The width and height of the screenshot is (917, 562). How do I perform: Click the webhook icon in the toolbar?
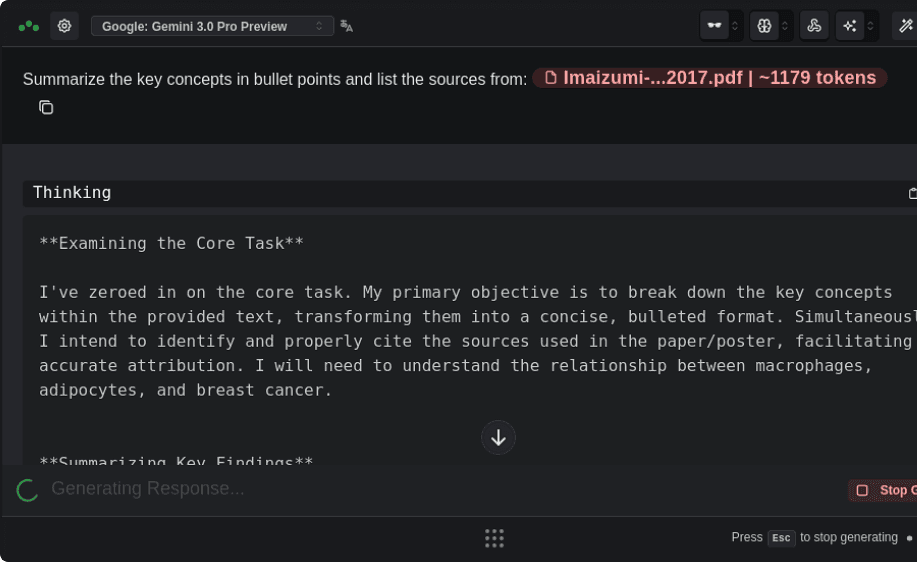[x=814, y=26]
